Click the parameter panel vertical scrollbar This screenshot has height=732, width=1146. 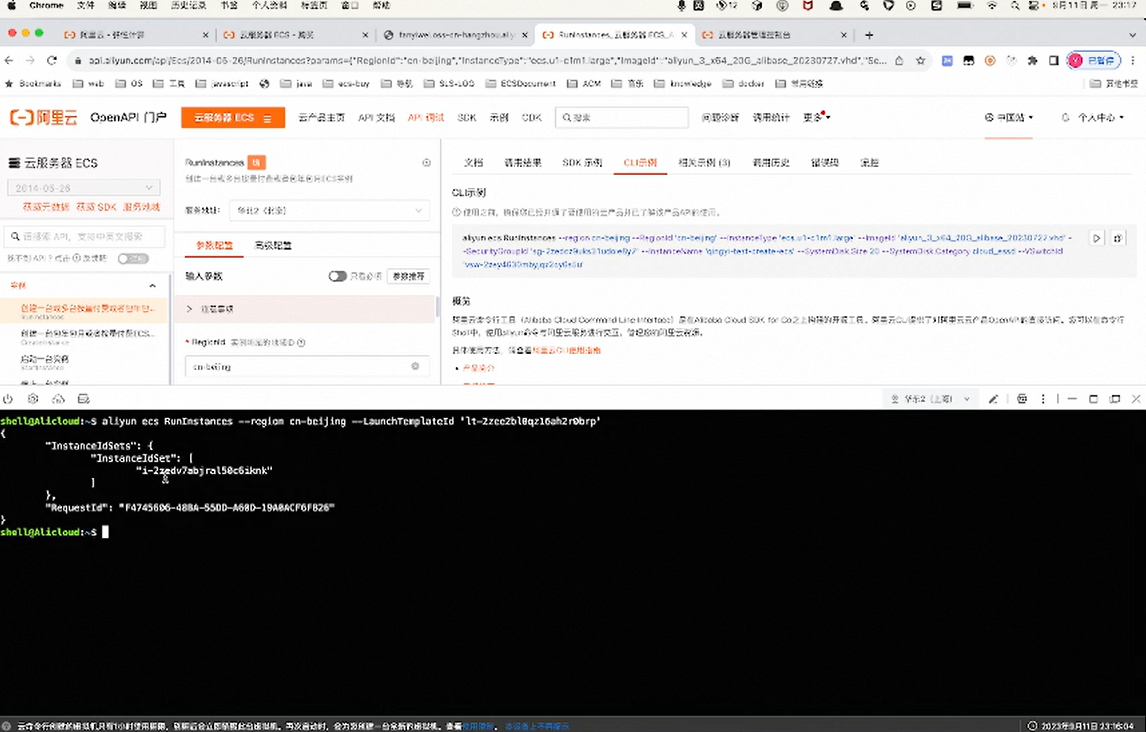tap(437, 308)
